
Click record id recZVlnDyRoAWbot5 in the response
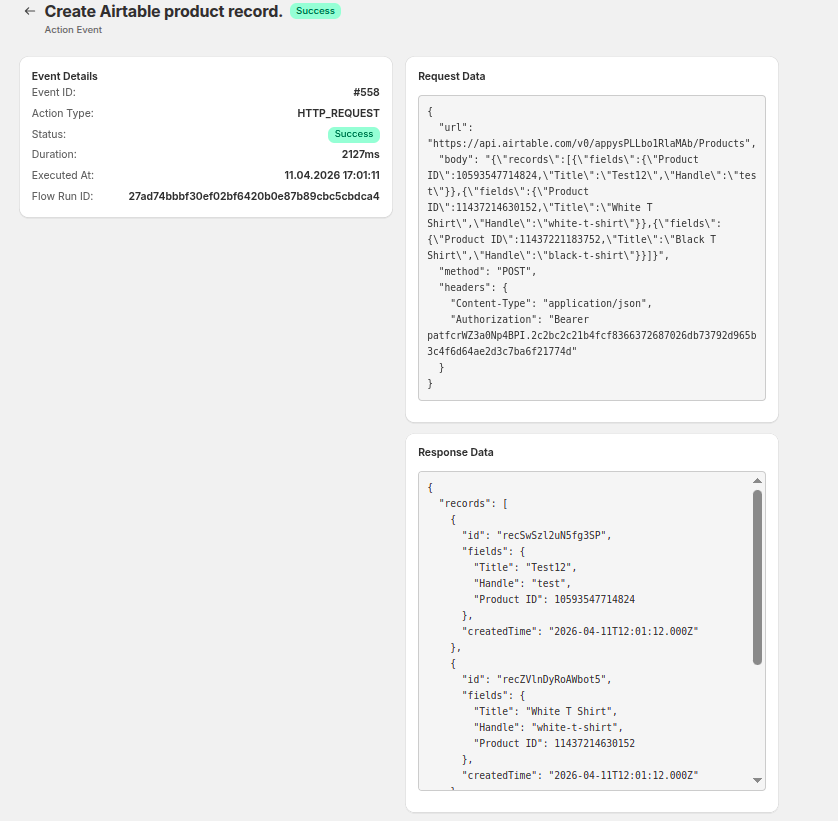click(553, 679)
